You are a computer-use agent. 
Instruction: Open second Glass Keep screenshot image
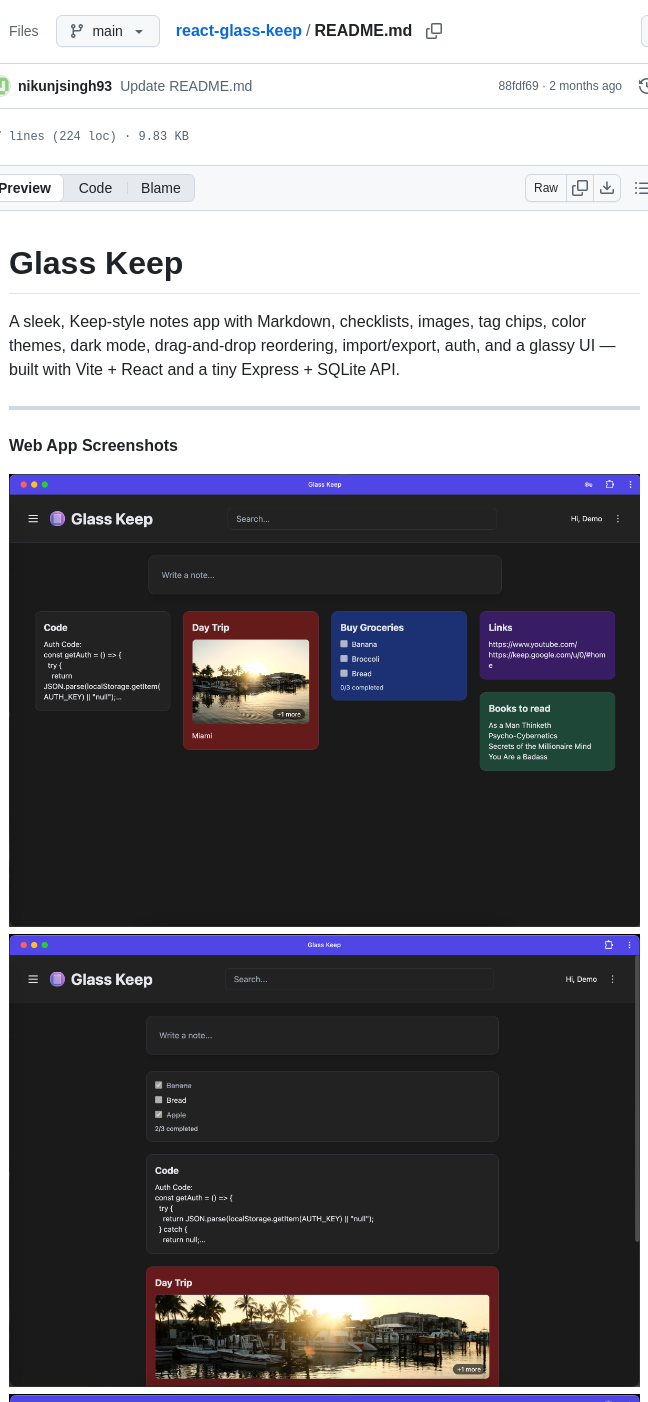coord(324,1161)
